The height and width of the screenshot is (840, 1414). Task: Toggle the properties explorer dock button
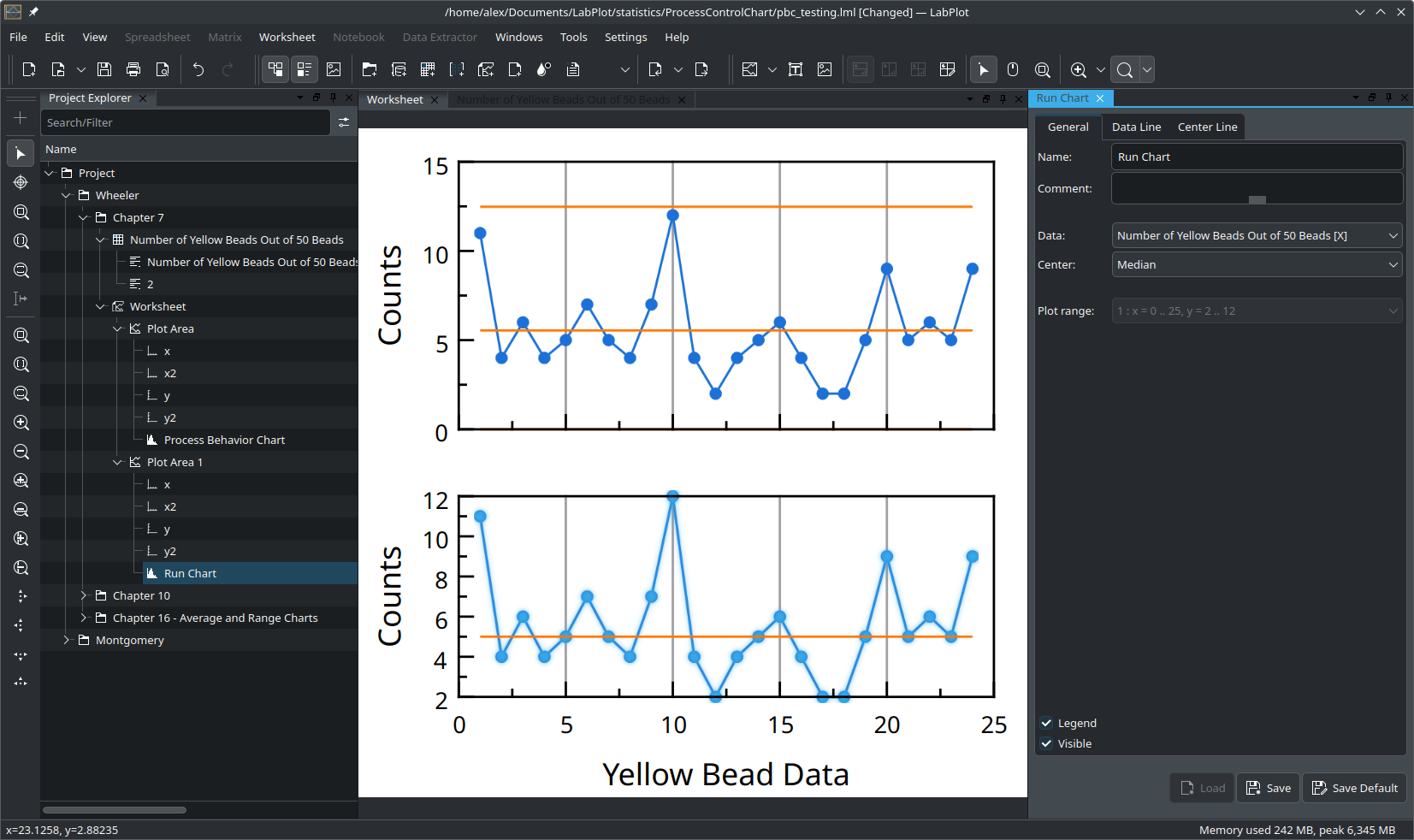(305, 70)
